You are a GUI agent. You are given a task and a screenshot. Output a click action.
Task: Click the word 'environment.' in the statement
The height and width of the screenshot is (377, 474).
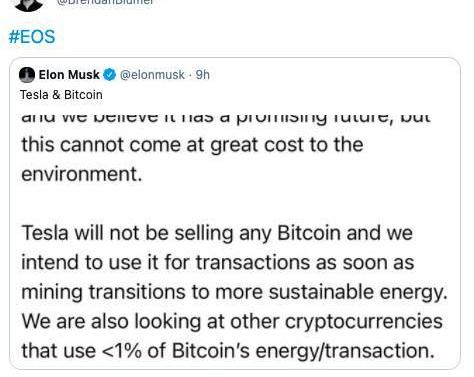click(82, 174)
